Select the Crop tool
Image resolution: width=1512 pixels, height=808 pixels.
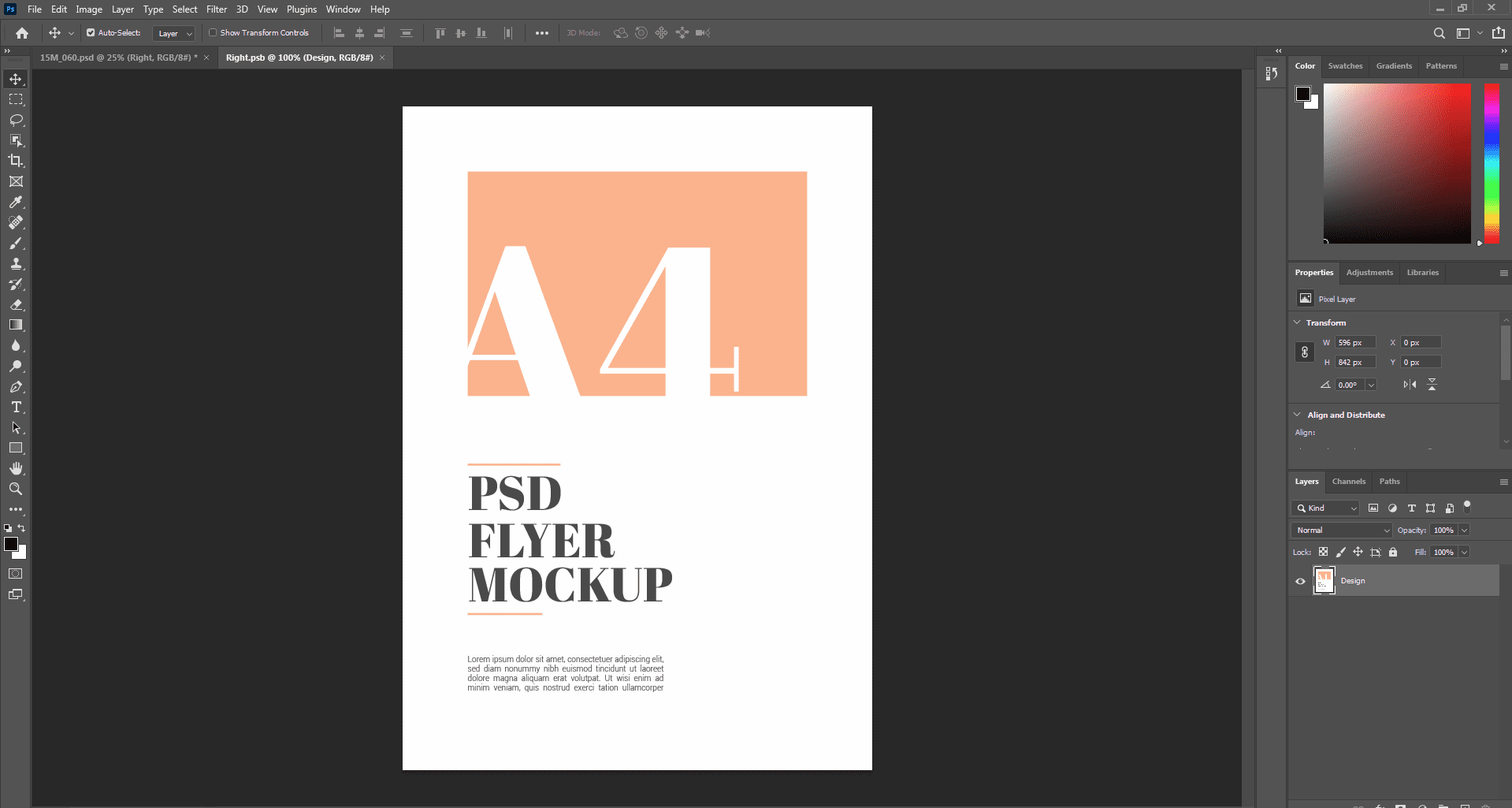[x=16, y=161]
